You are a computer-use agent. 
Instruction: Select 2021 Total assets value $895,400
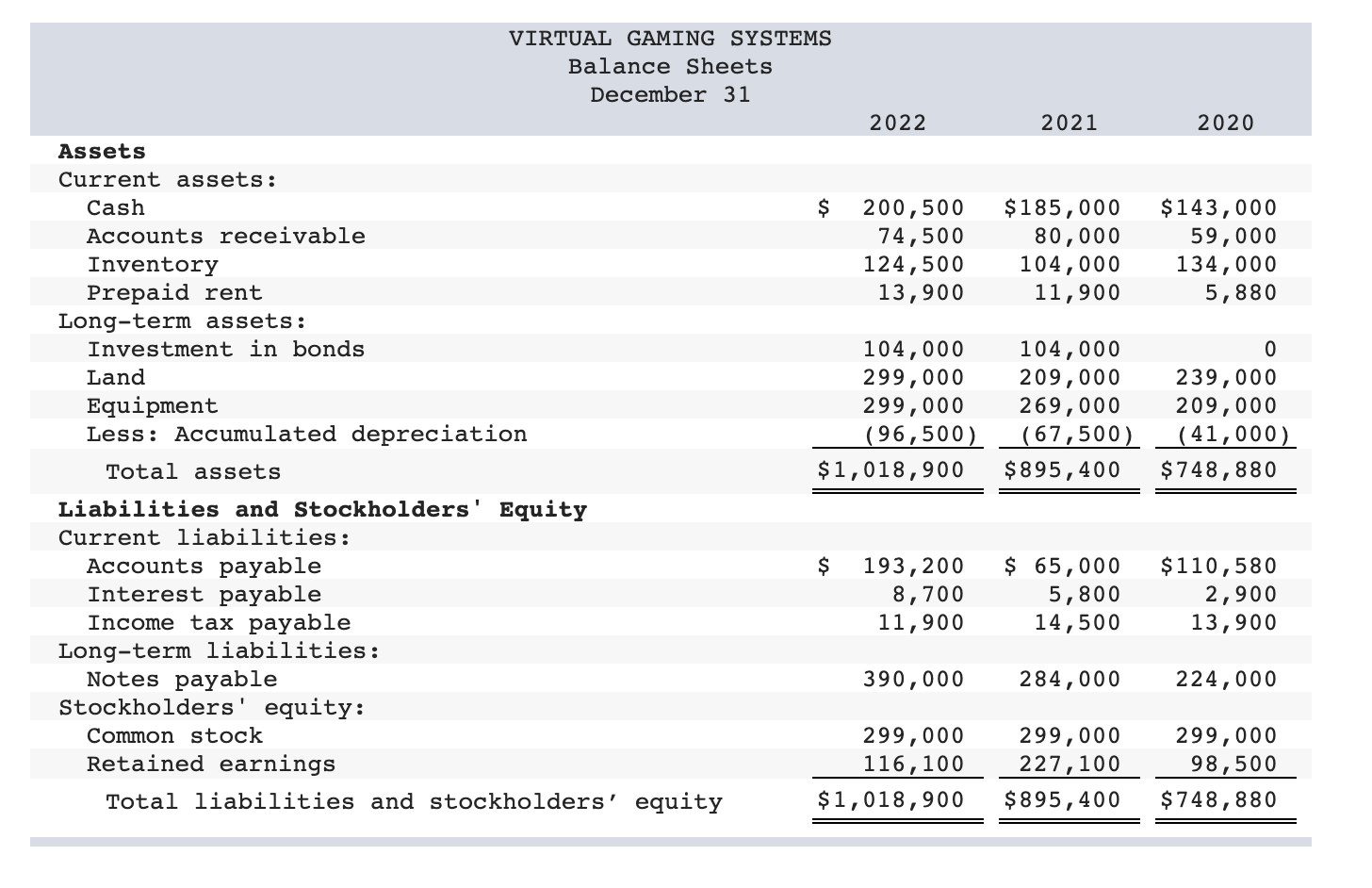[1063, 469]
